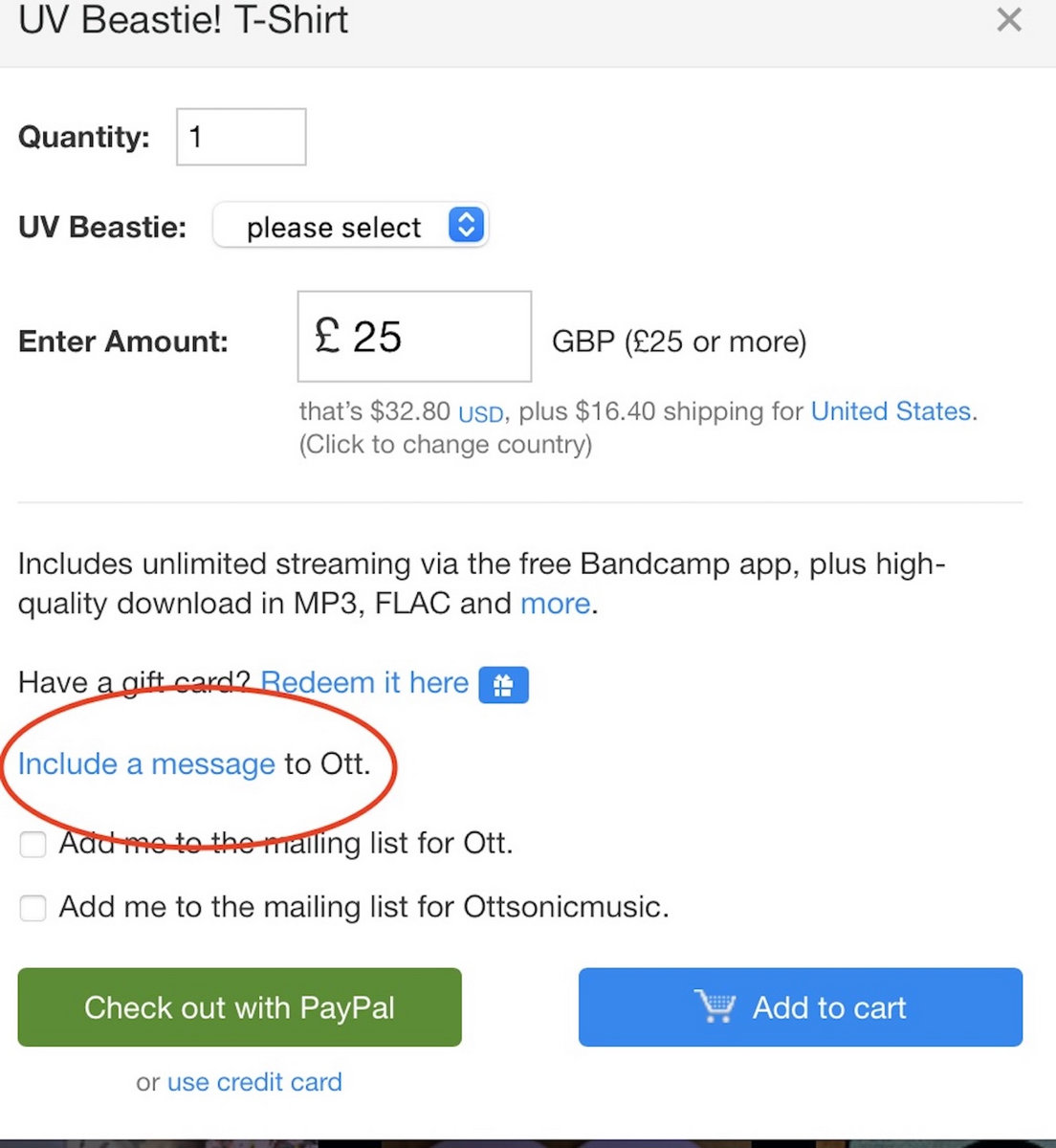Open the 'please select' UV Beastie dropdown

[x=333, y=227]
